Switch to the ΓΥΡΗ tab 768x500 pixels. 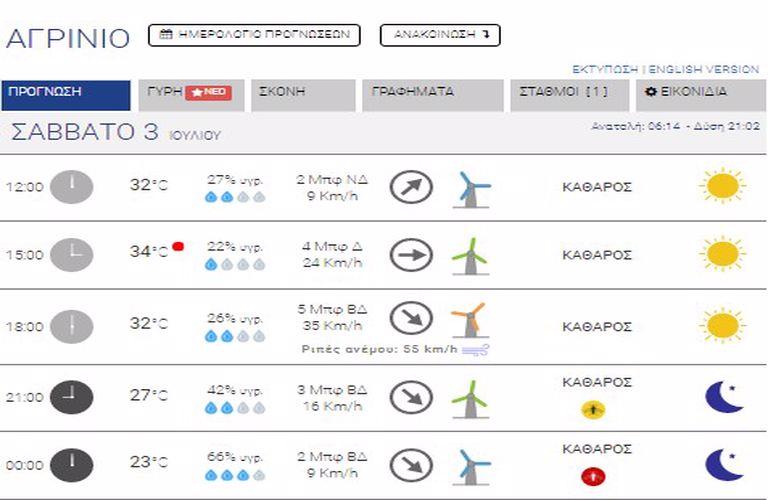(190, 92)
